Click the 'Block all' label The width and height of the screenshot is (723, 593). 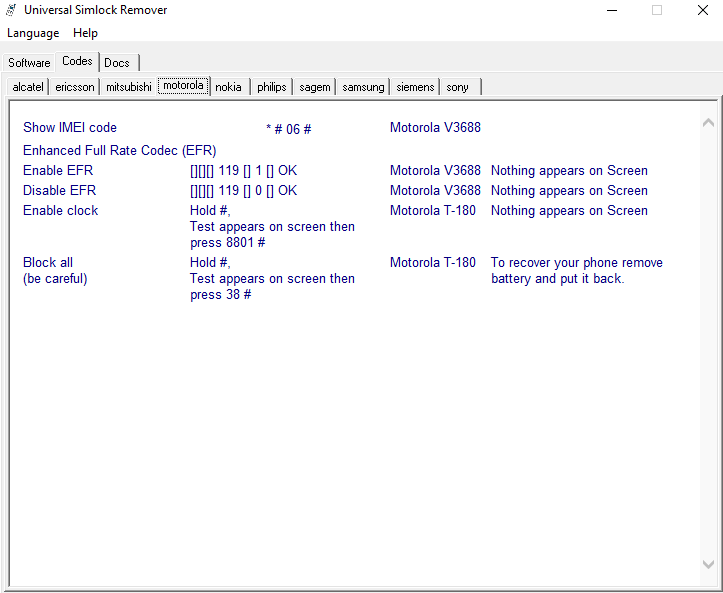pos(48,263)
